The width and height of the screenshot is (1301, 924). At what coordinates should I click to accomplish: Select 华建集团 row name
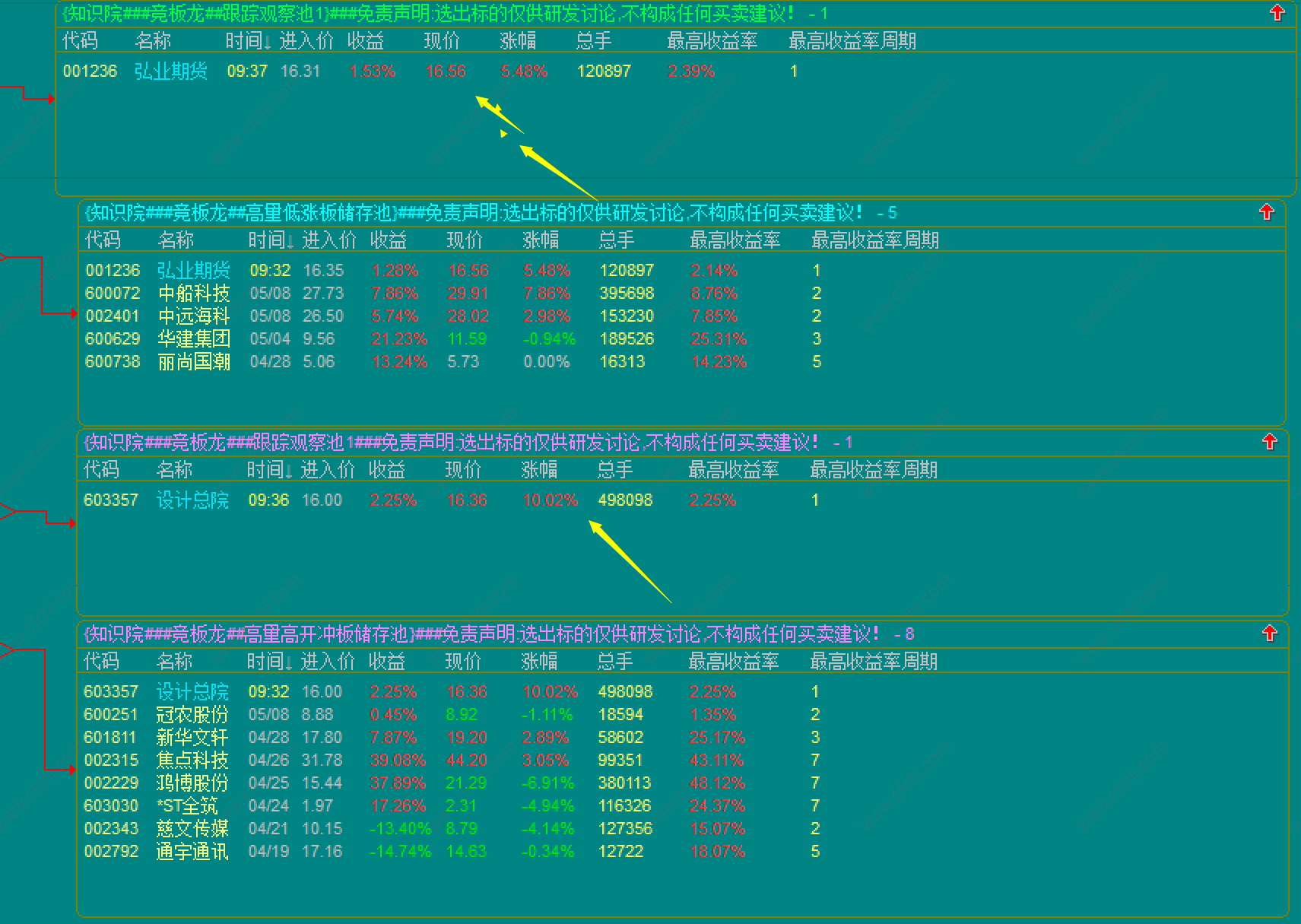pos(194,339)
